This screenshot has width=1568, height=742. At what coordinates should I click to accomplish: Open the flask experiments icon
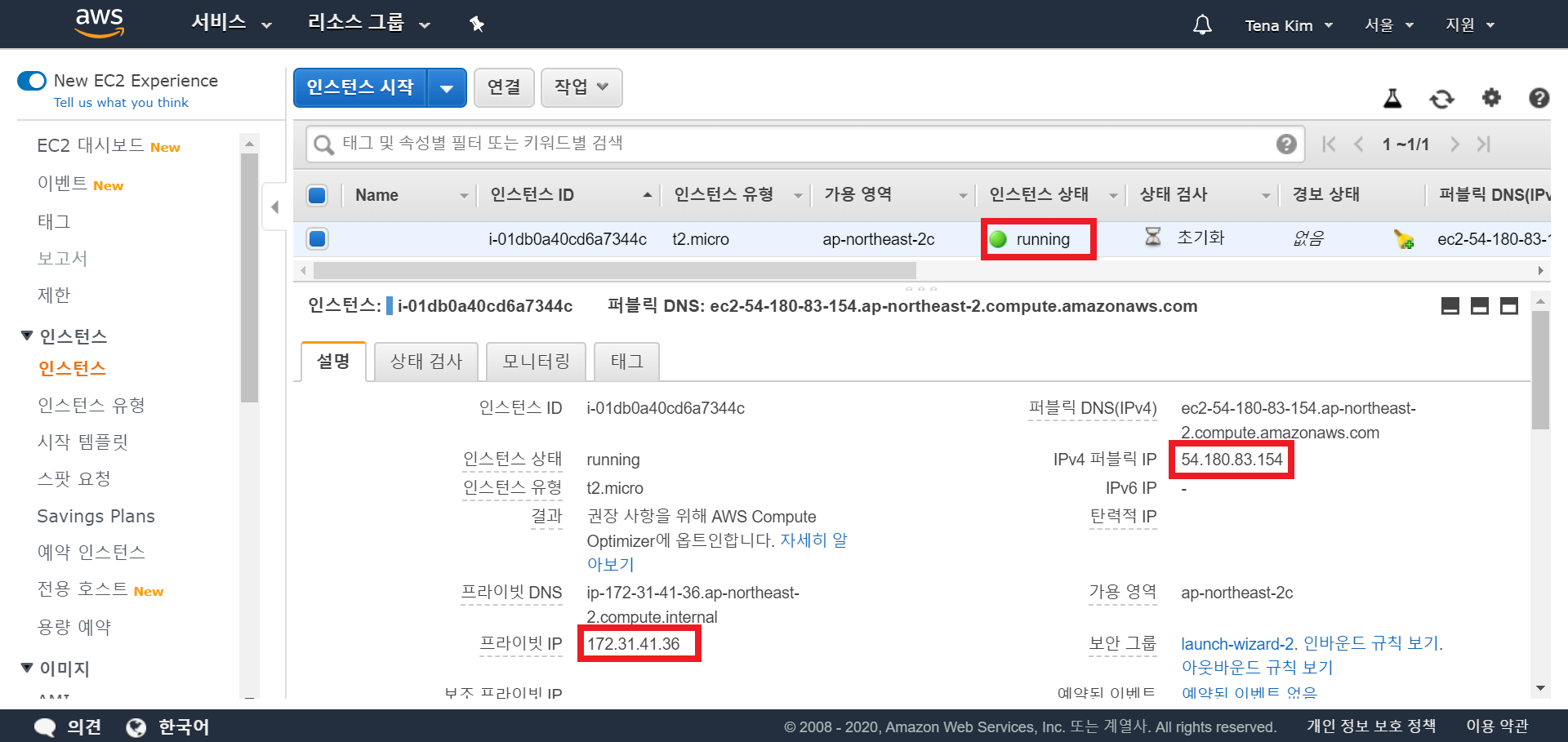tap(1392, 99)
